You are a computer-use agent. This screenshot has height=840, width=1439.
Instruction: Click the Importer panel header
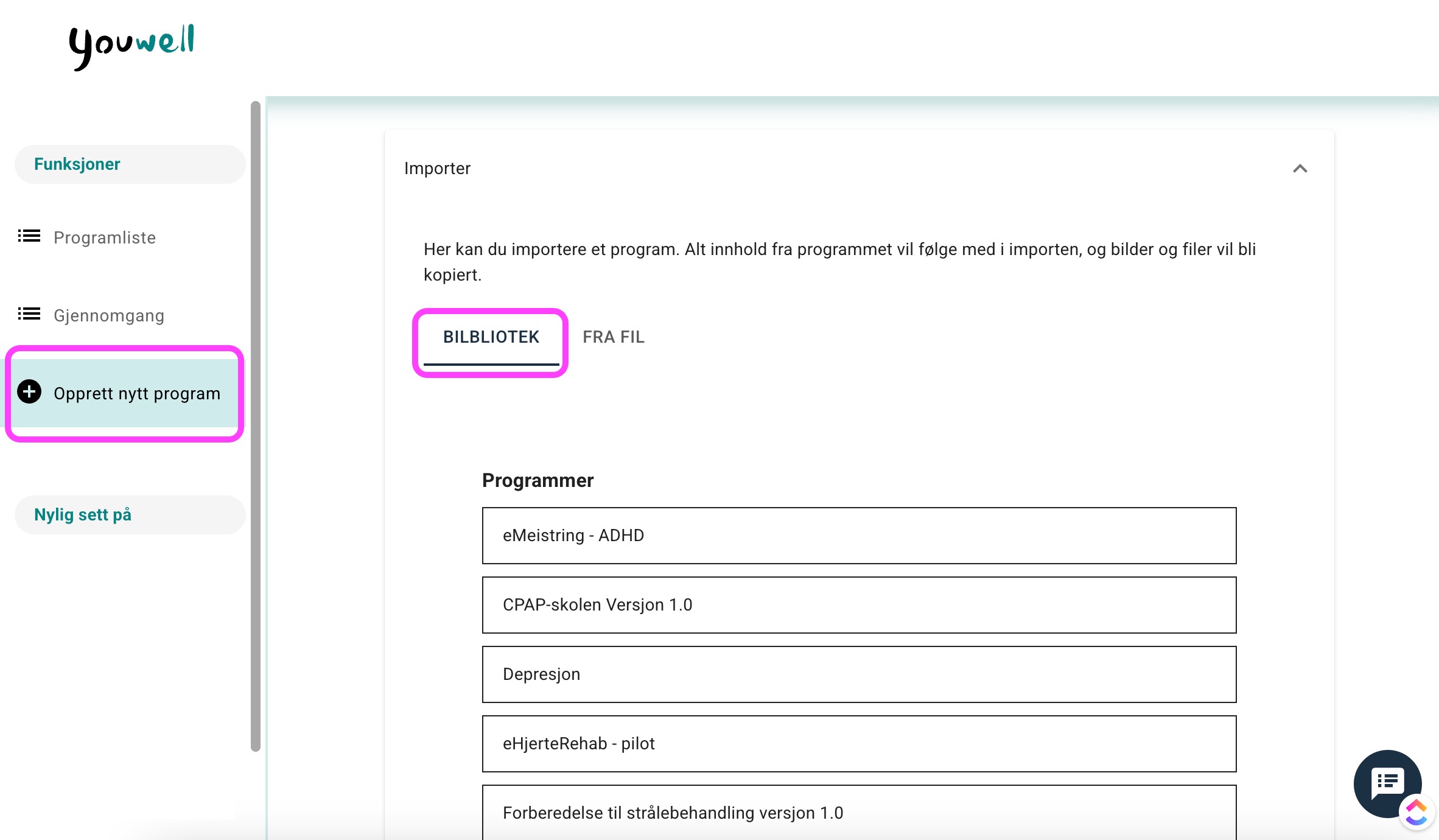(437, 169)
